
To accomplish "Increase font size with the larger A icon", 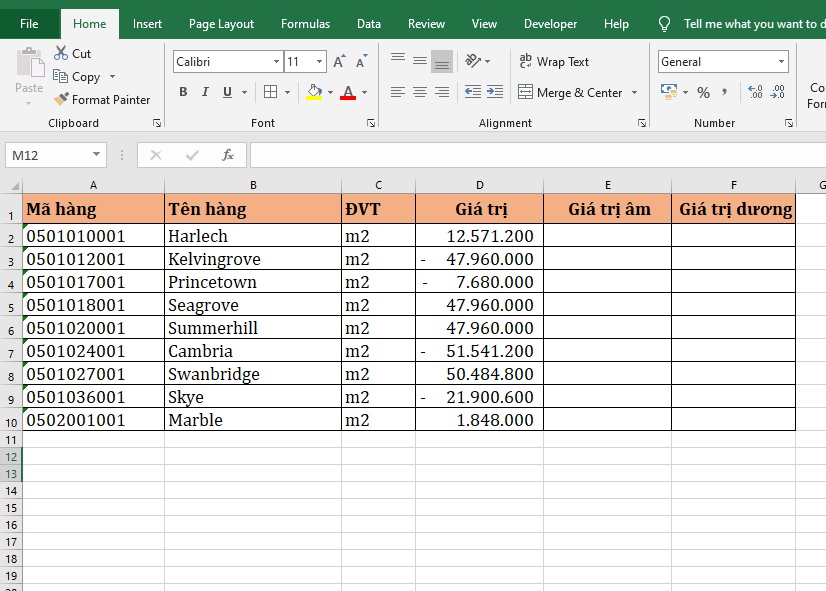I will coord(339,62).
